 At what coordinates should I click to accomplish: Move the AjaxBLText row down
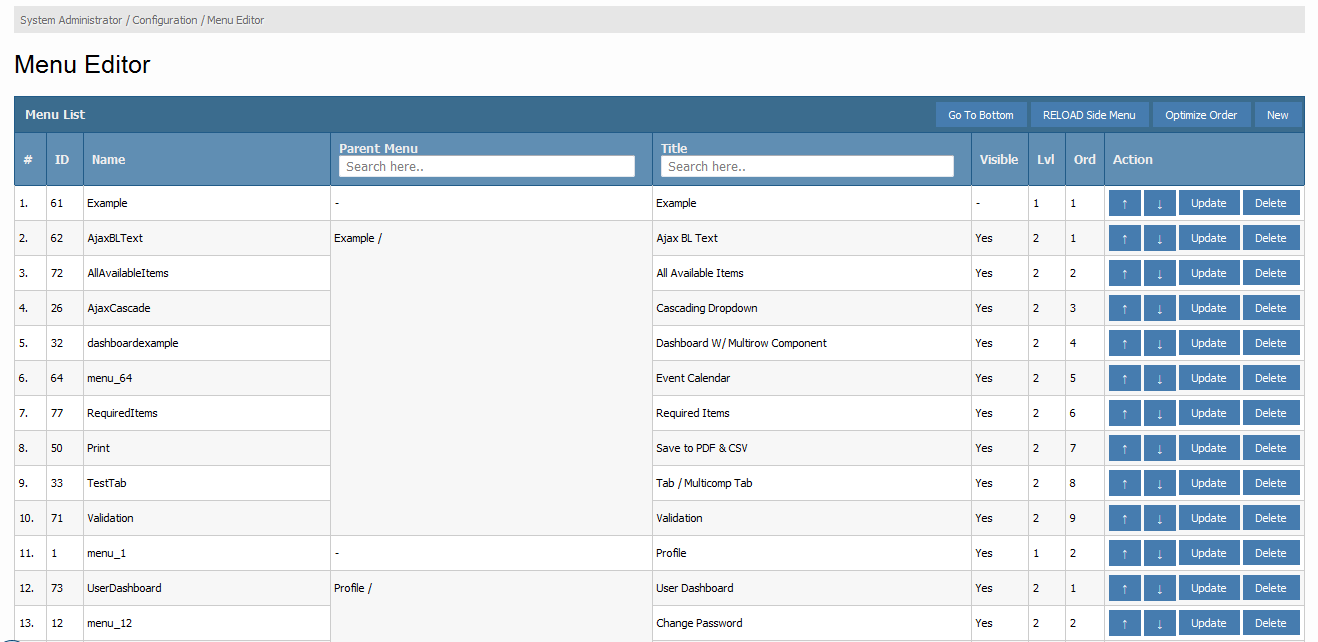pyautogui.click(x=1159, y=238)
